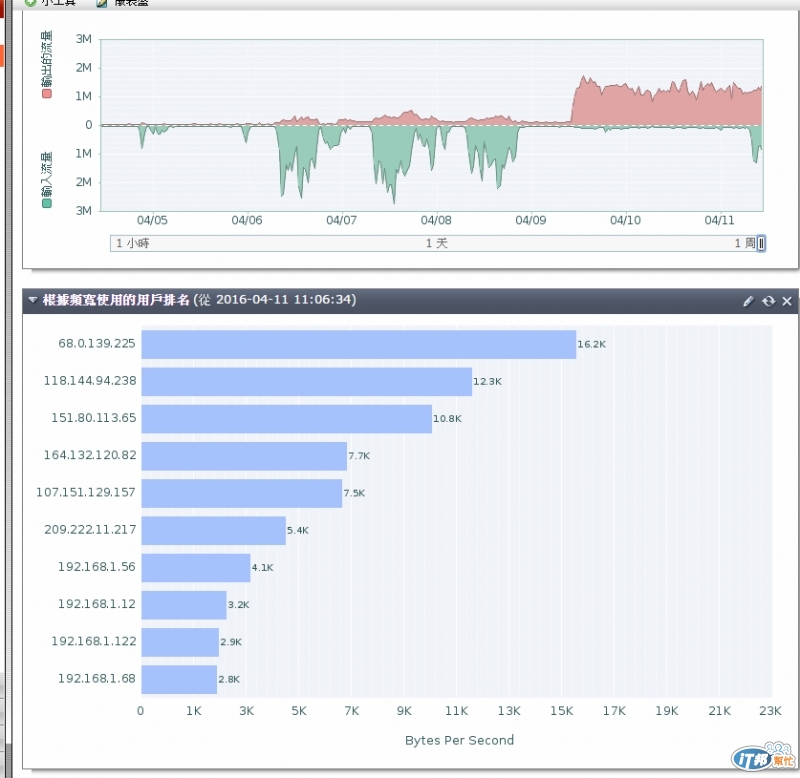Click the 輸出的流量 legend label

[x=47, y=58]
